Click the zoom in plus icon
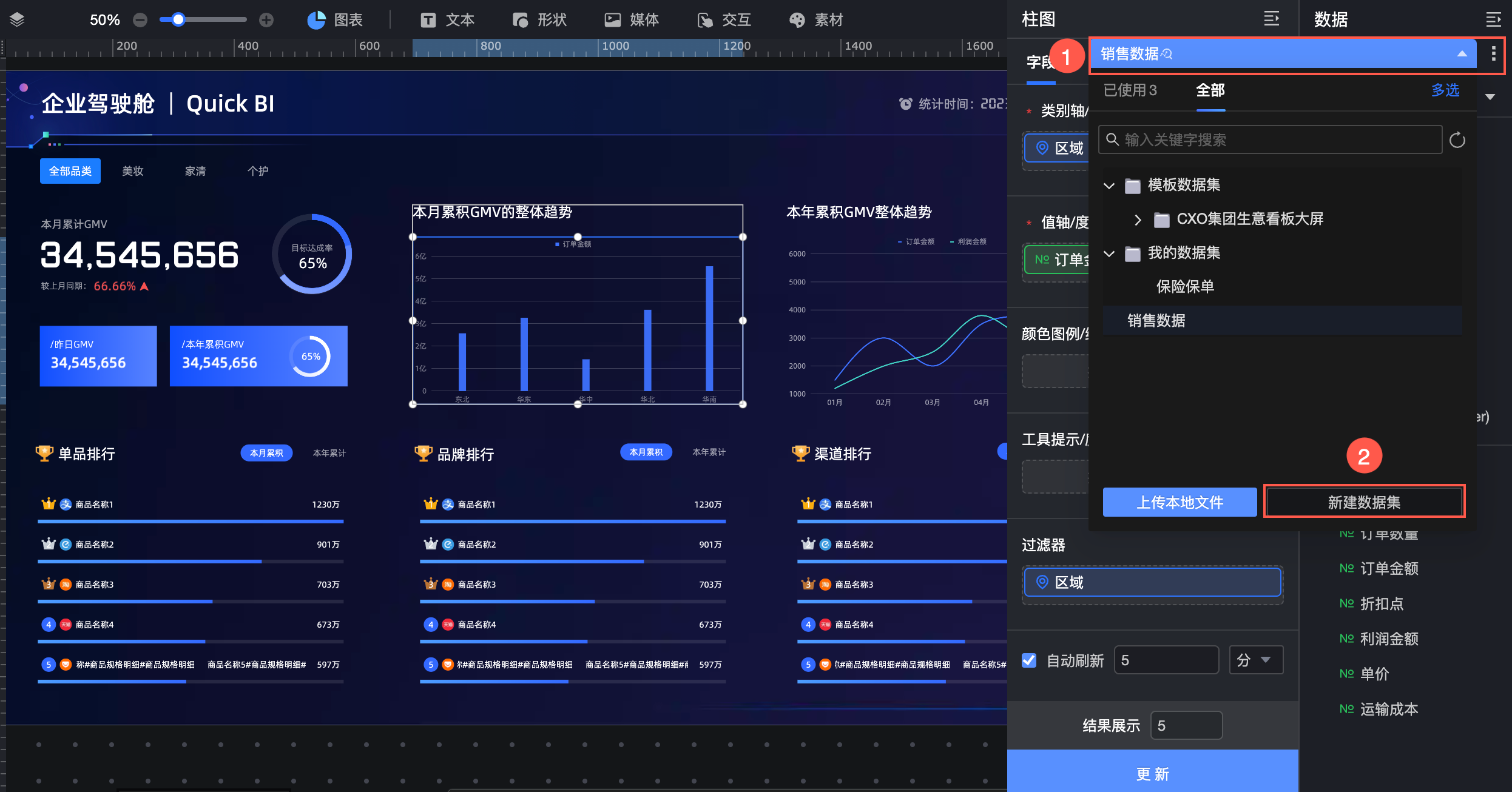Image resolution: width=1512 pixels, height=792 pixels. (x=266, y=20)
